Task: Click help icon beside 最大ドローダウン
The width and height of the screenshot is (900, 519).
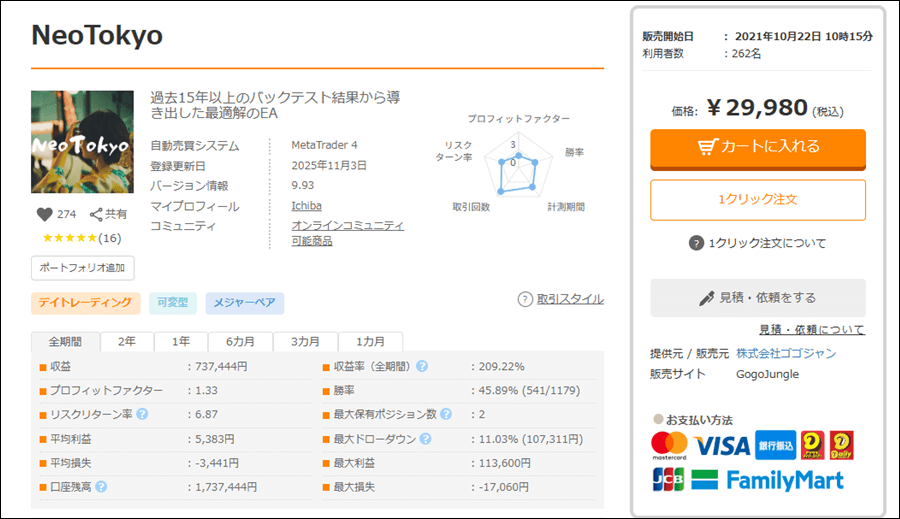Action: pos(425,439)
